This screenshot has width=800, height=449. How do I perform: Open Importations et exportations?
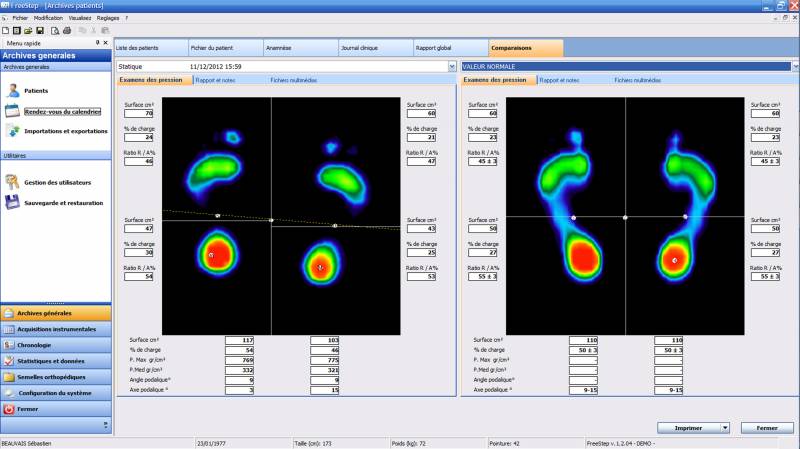tap(65, 131)
